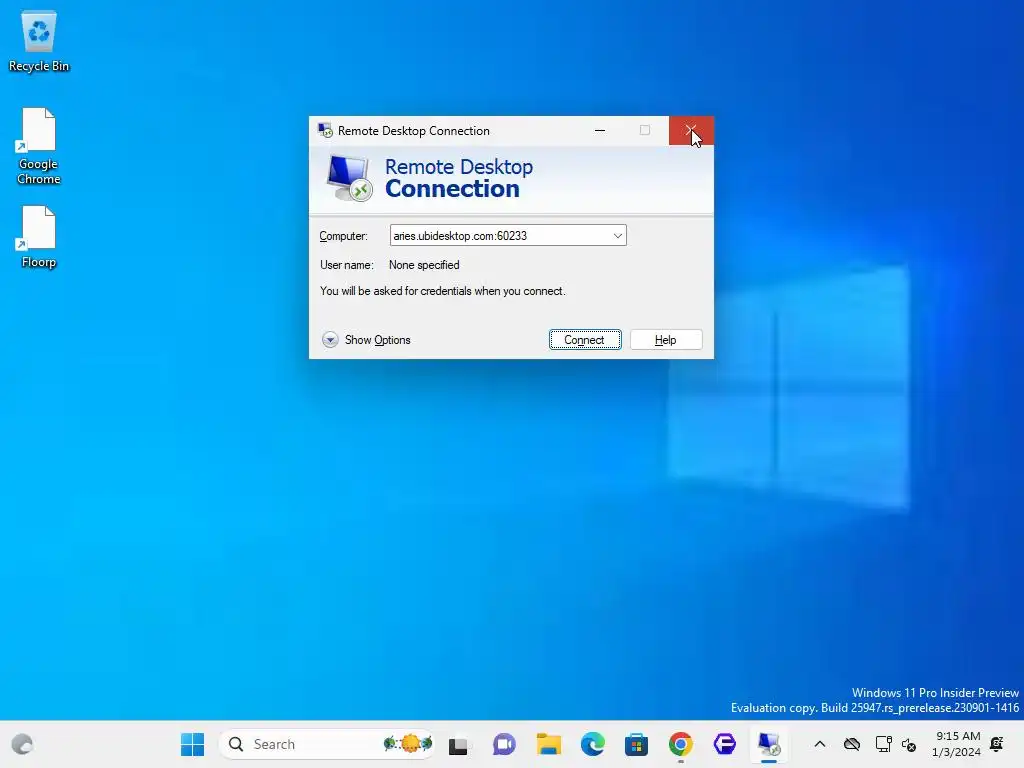The image size is (1024, 768).
Task: Open Task View from the taskbar
Action: click(x=458, y=744)
